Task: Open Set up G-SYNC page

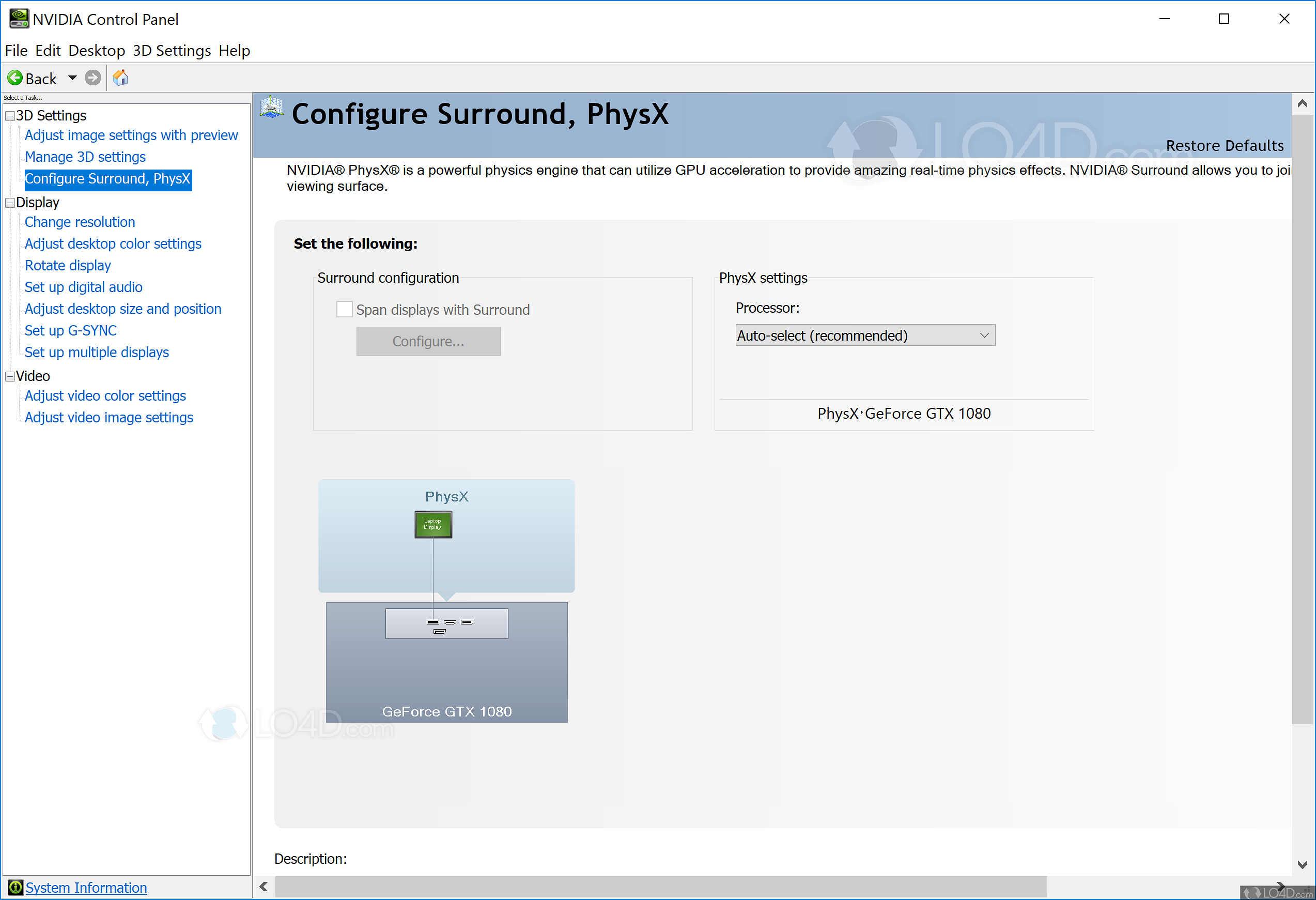Action: [70, 331]
